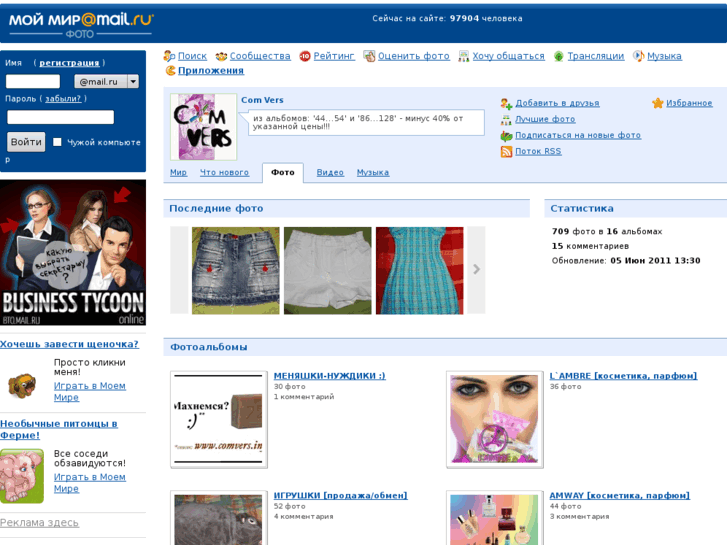Open the L`AMBRE album cover thumbnail
The height and width of the screenshot is (545, 727).
pos(495,420)
